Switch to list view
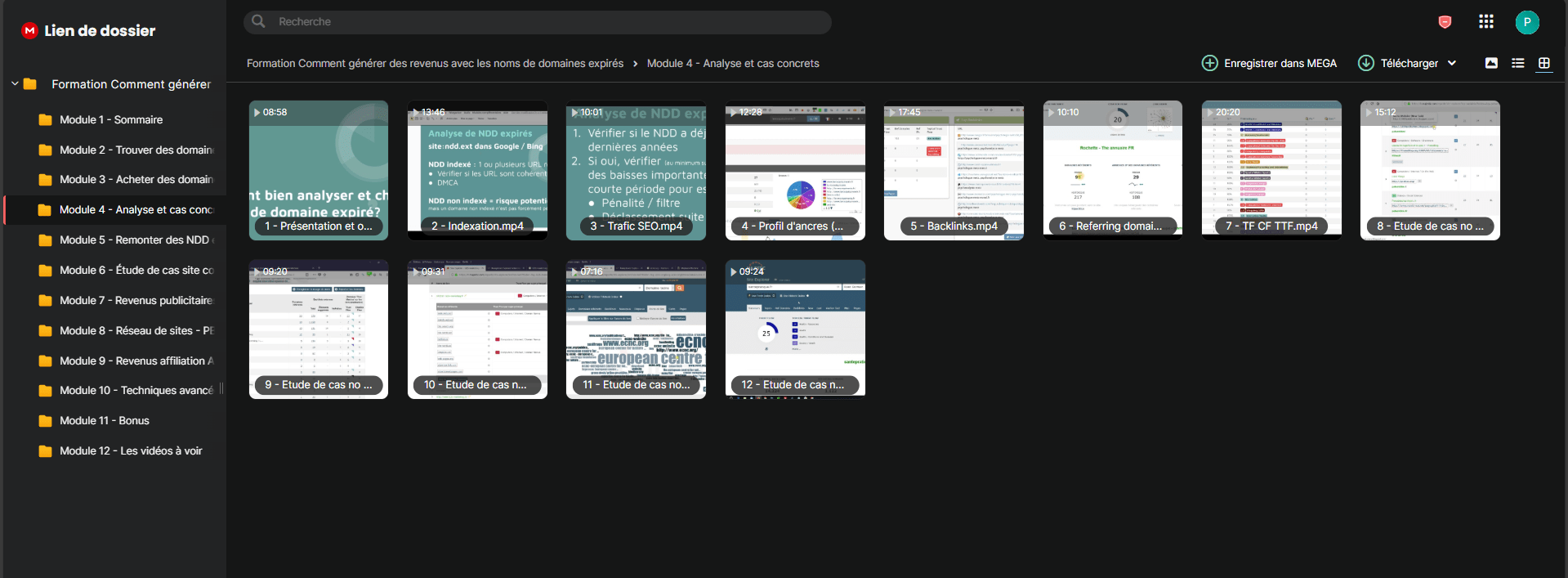 click(x=1518, y=63)
